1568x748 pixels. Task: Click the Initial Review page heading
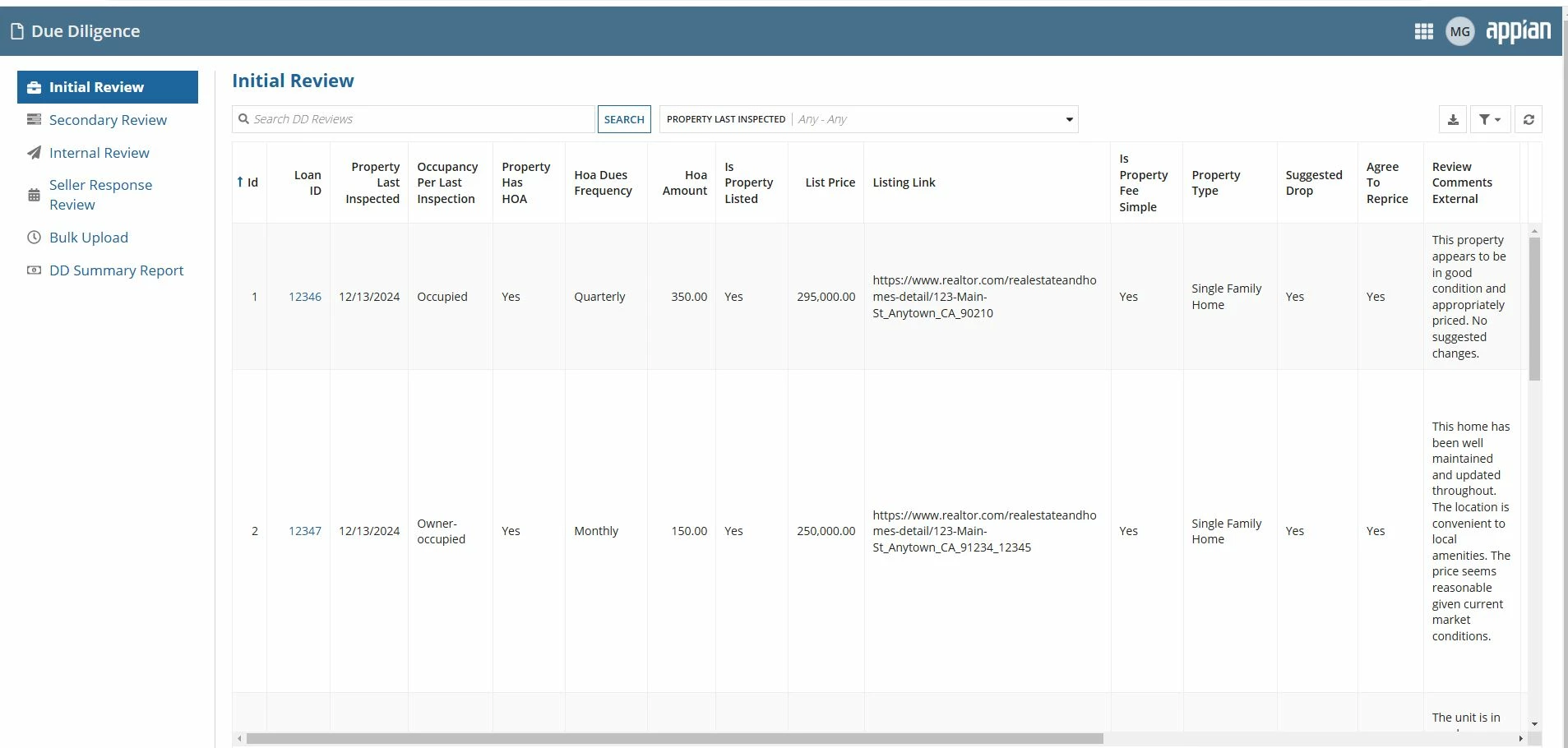click(293, 81)
